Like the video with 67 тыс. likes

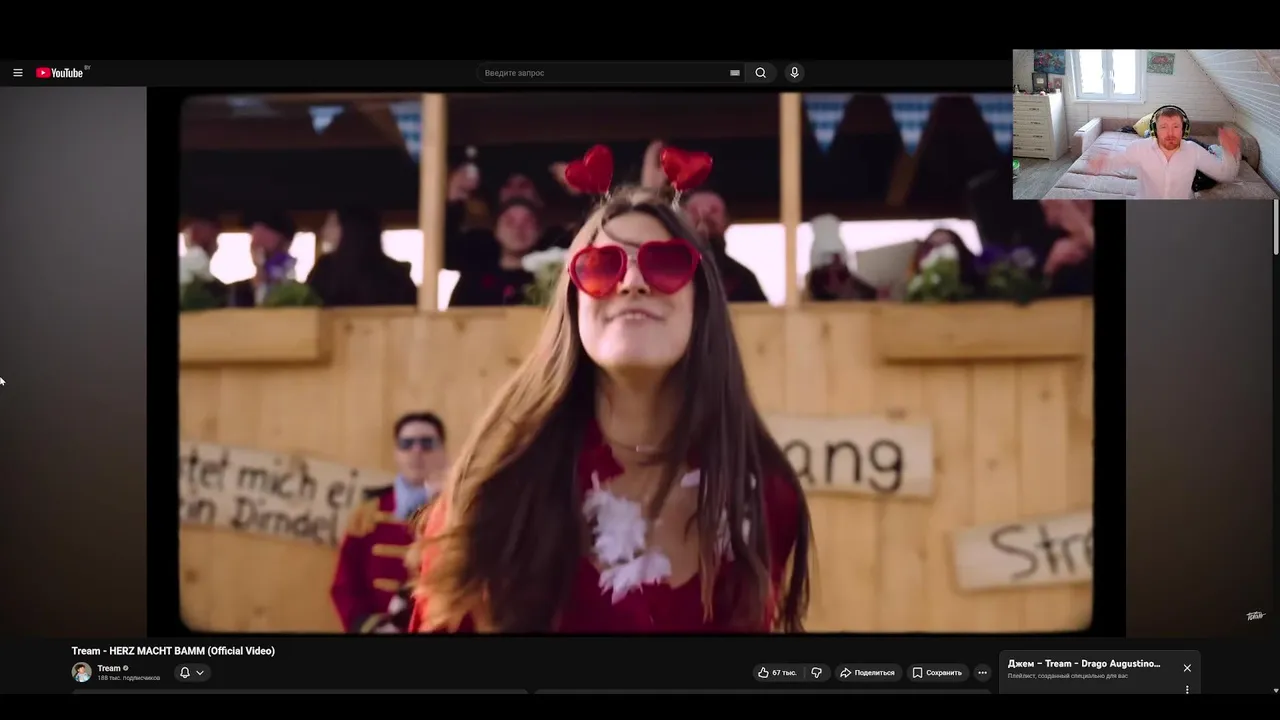tap(777, 673)
